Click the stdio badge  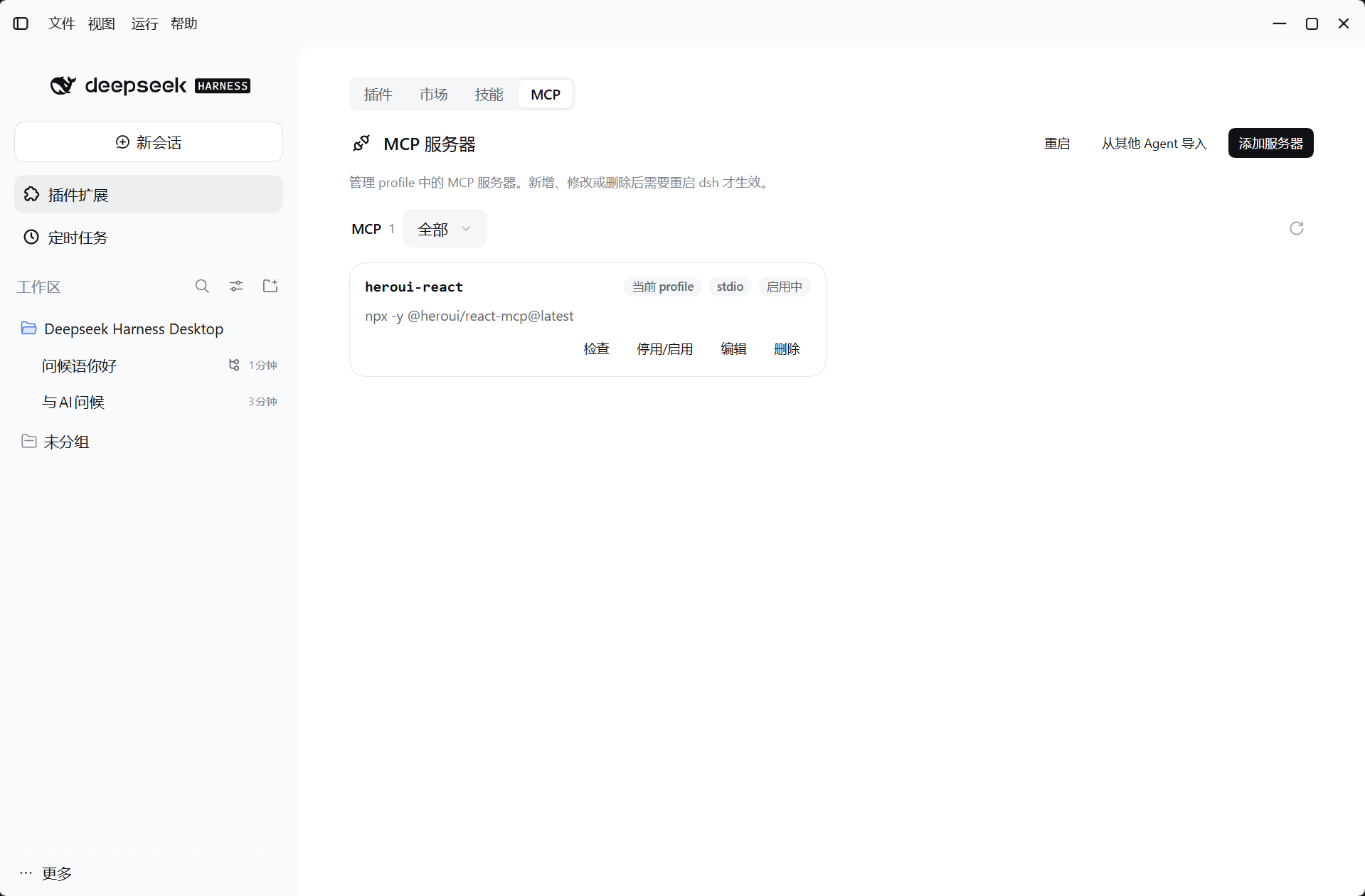coord(730,287)
